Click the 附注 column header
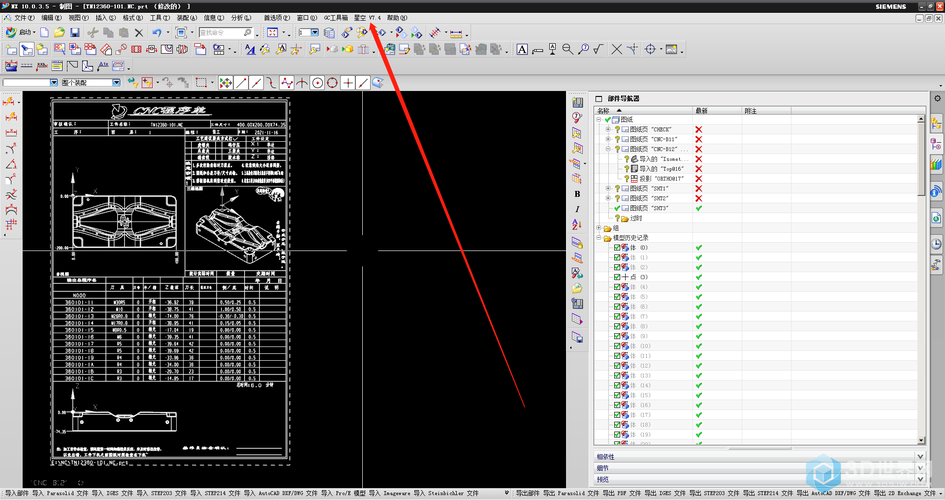This screenshot has width=945, height=500. 766,111
